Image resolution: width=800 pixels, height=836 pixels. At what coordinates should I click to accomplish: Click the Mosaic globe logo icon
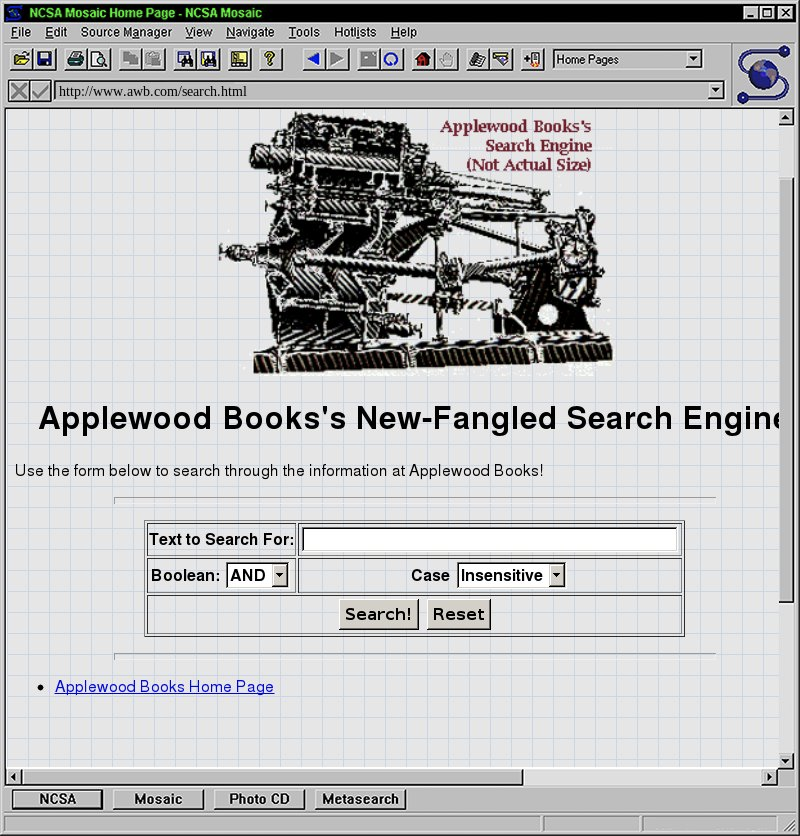(x=763, y=75)
